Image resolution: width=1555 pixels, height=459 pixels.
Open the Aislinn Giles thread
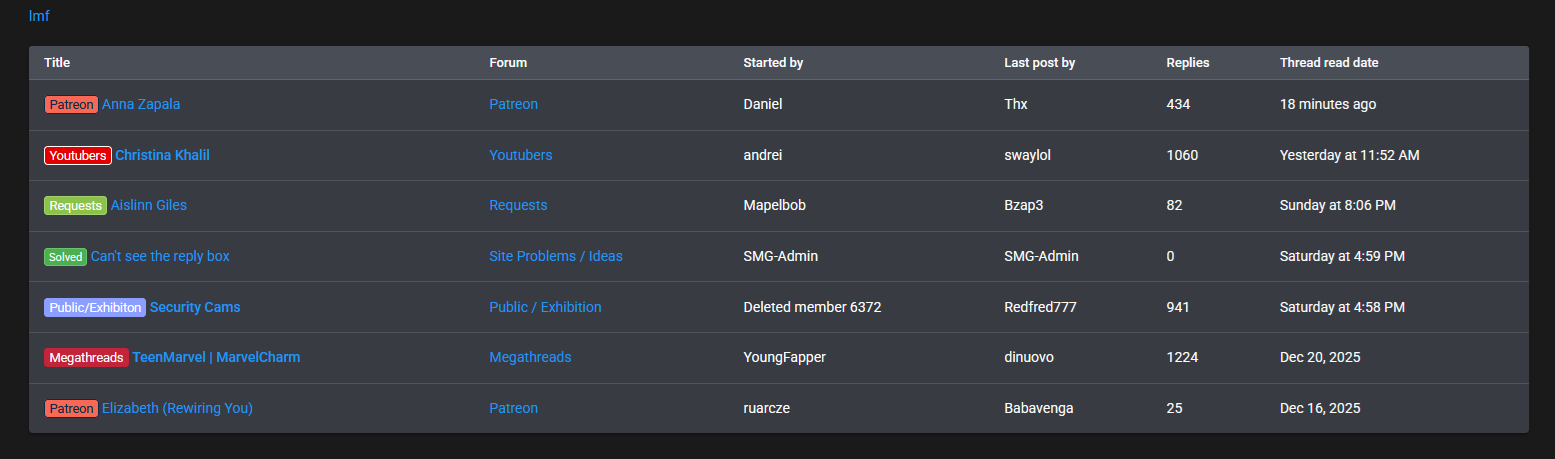(149, 205)
